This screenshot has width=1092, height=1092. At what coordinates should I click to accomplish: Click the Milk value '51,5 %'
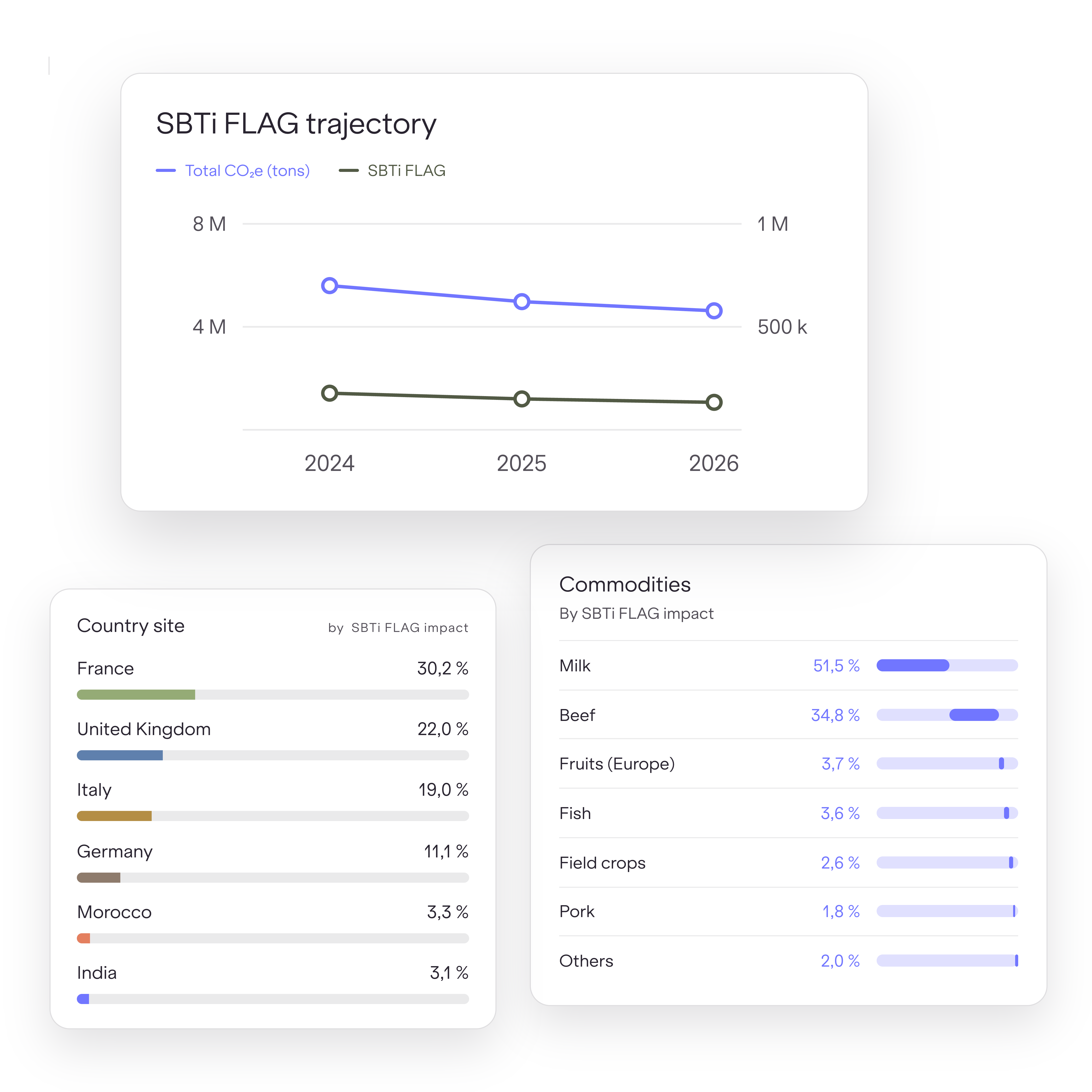(x=836, y=666)
